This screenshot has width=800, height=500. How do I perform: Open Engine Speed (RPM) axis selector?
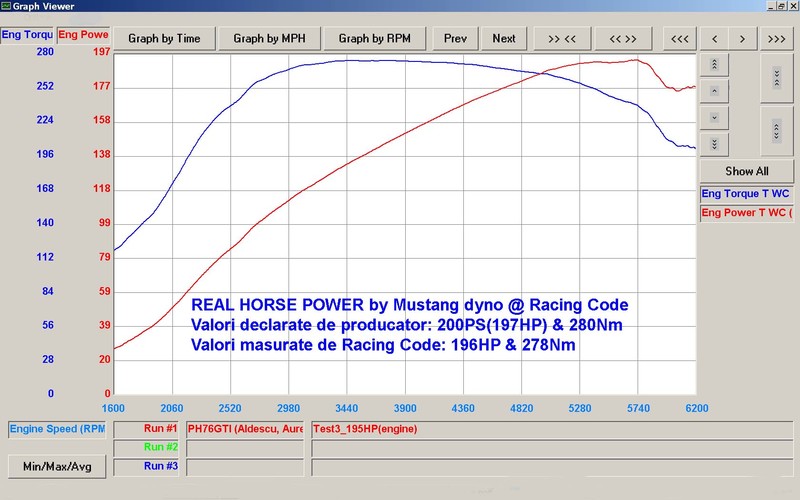[x=57, y=429]
